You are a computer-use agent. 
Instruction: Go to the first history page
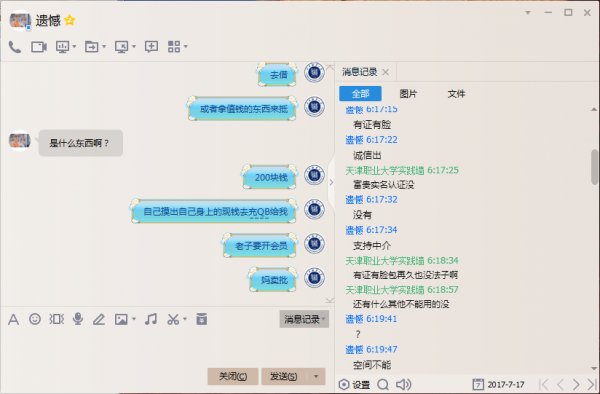pos(544,384)
